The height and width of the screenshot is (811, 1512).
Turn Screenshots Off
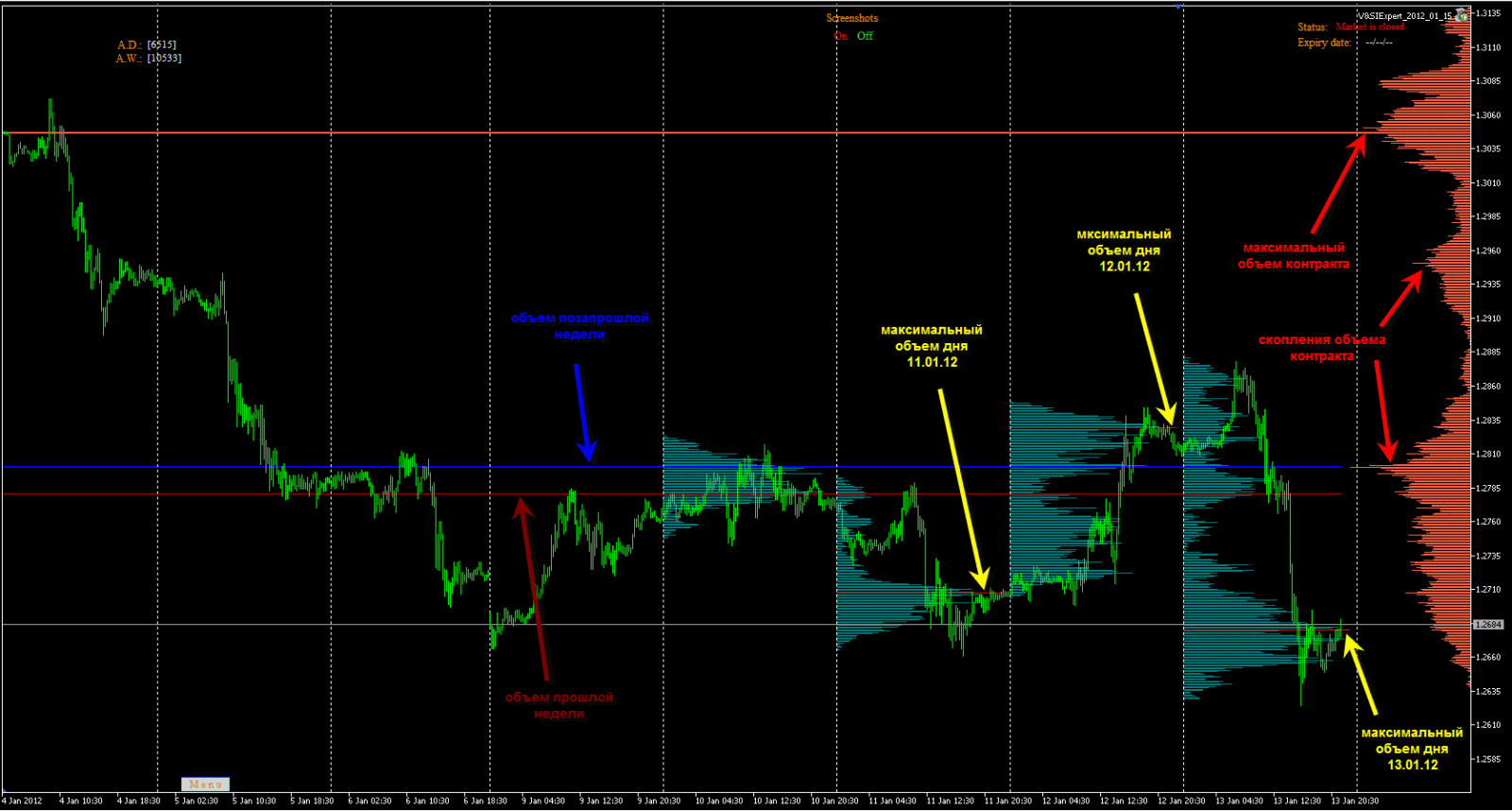(865, 36)
